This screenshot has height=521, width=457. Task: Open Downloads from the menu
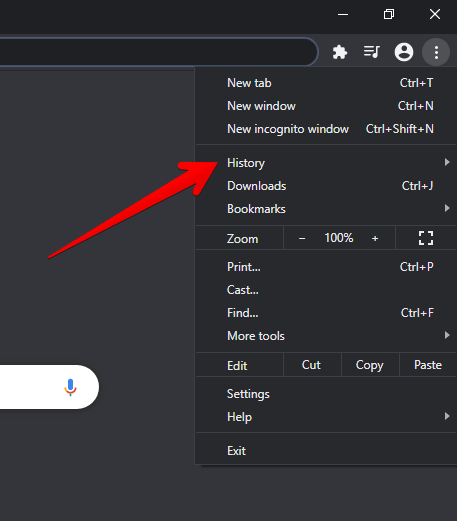pyautogui.click(x=325, y=186)
